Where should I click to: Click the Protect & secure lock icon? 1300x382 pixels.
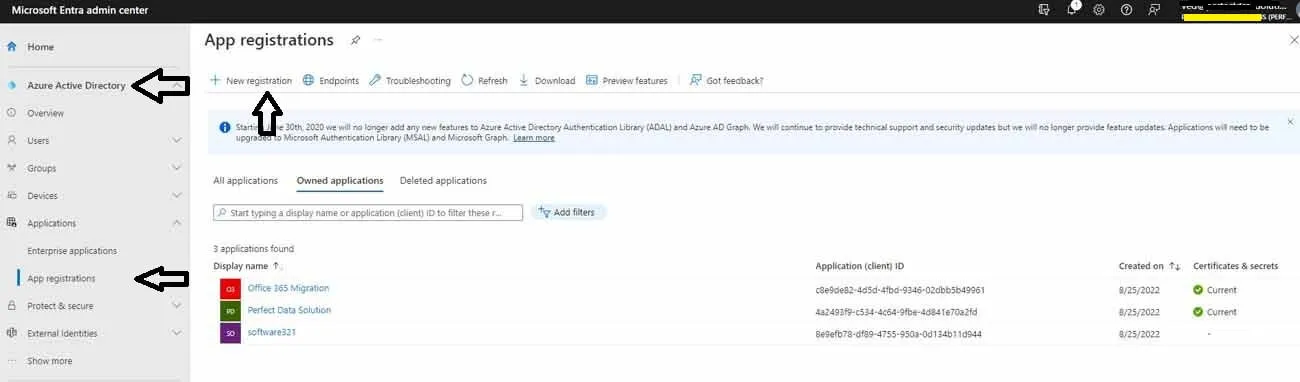click(x=12, y=306)
